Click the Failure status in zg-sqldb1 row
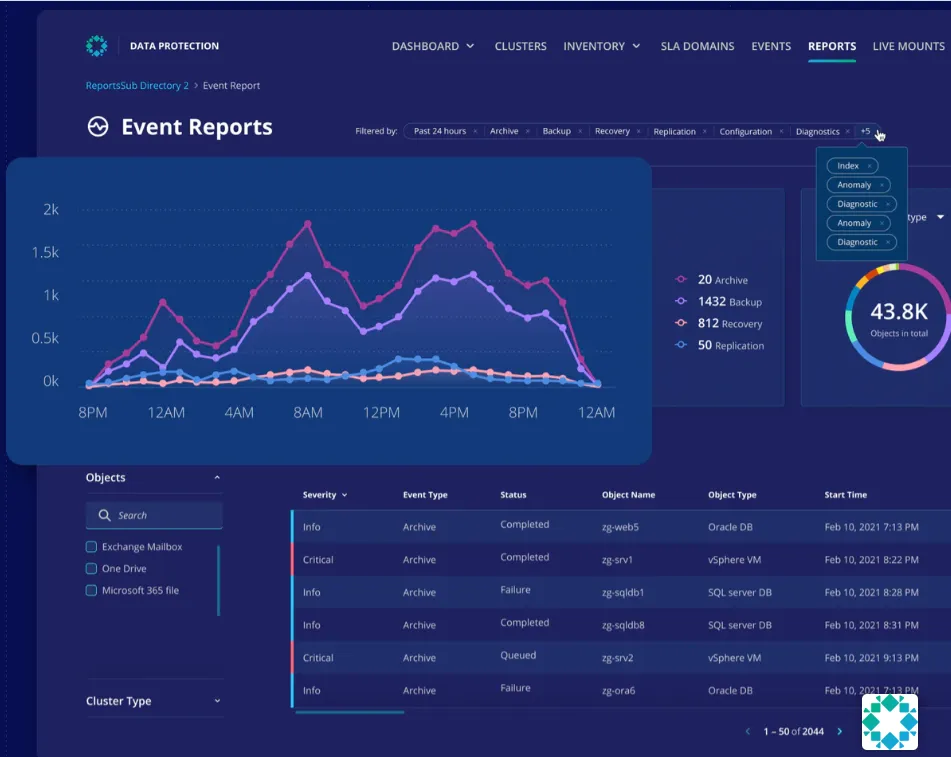This screenshot has width=951, height=757. (515, 590)
